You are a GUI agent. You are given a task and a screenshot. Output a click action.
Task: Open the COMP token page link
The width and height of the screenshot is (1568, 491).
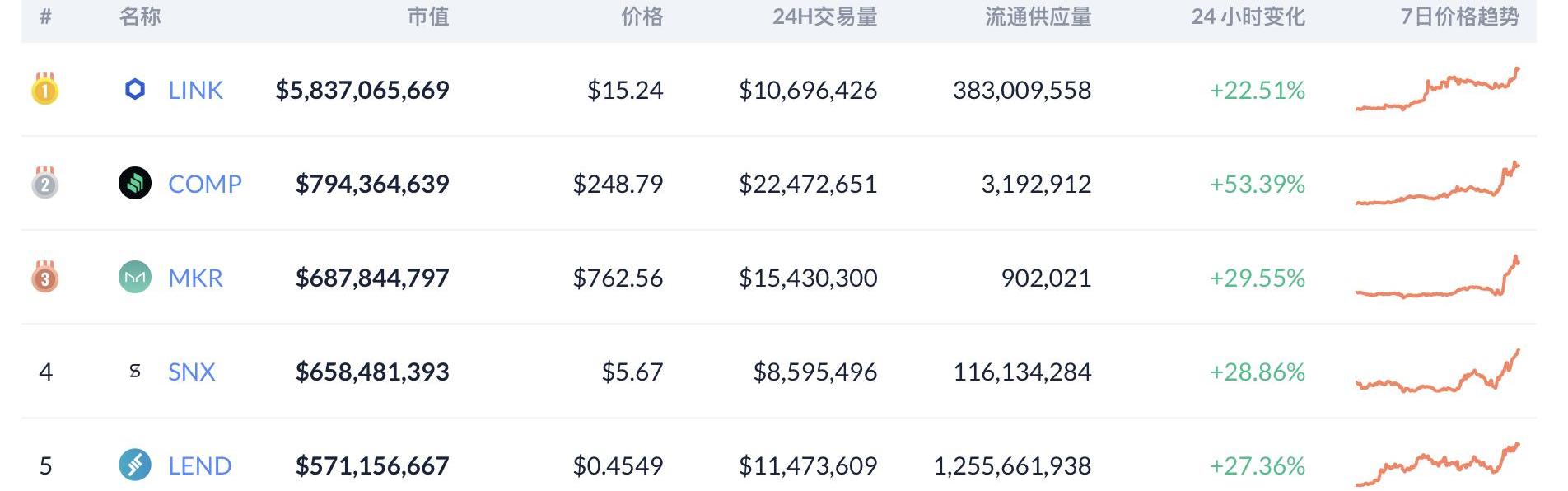(x=205, y=184)
